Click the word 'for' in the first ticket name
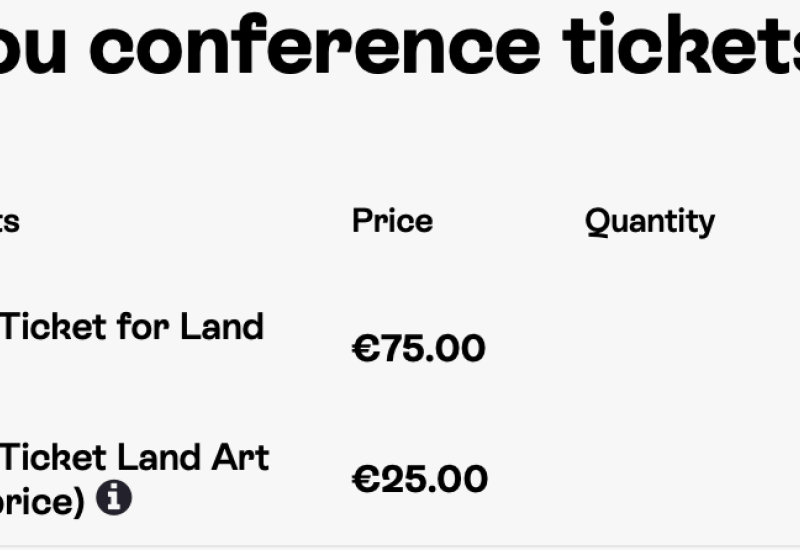This screenshot has width=800, height=550. click(143, 327)
